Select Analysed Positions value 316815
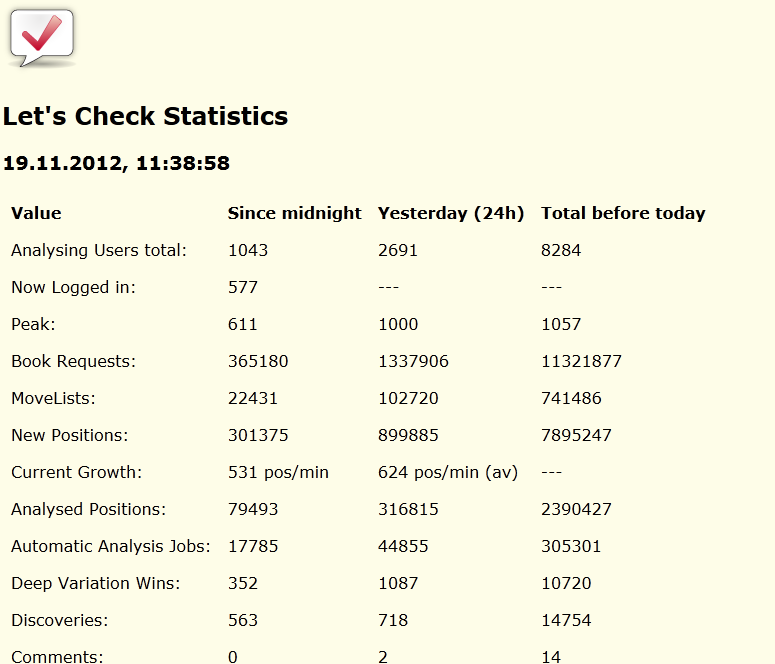Image resolution: width=775 pixels, height=664 pixels. click(408, 509)
